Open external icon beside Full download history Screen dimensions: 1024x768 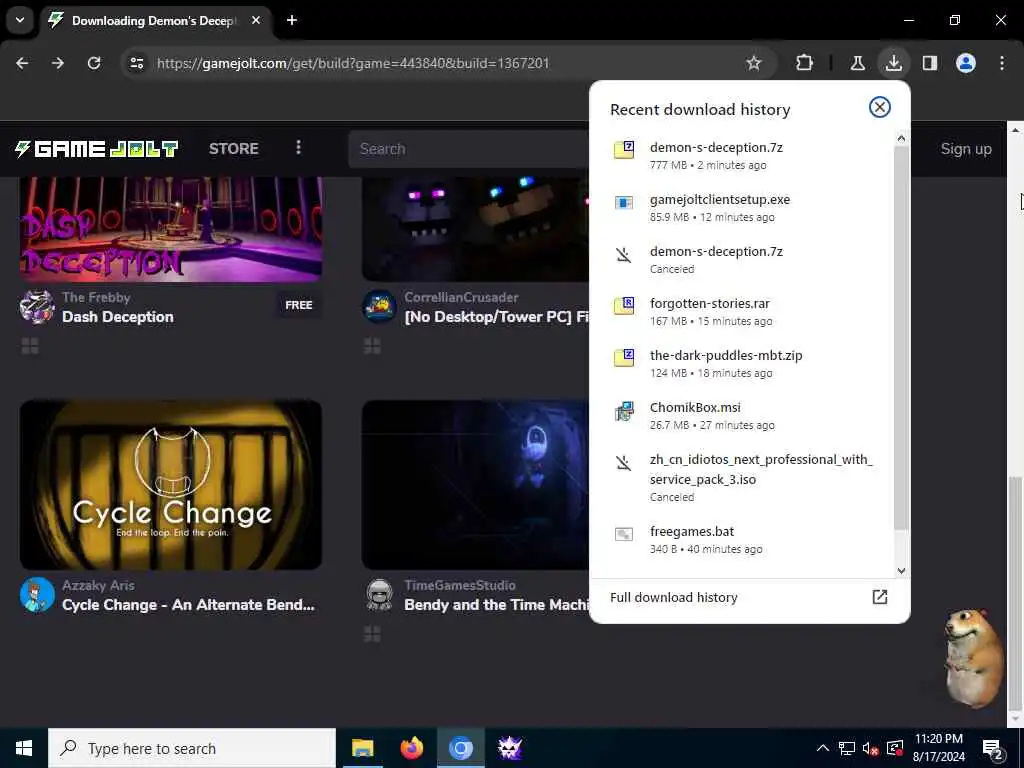pos(880,597)
